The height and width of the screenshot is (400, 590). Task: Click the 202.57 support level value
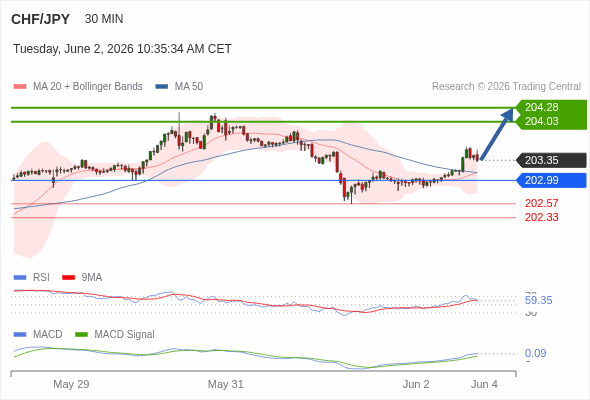tap(542, 203)
